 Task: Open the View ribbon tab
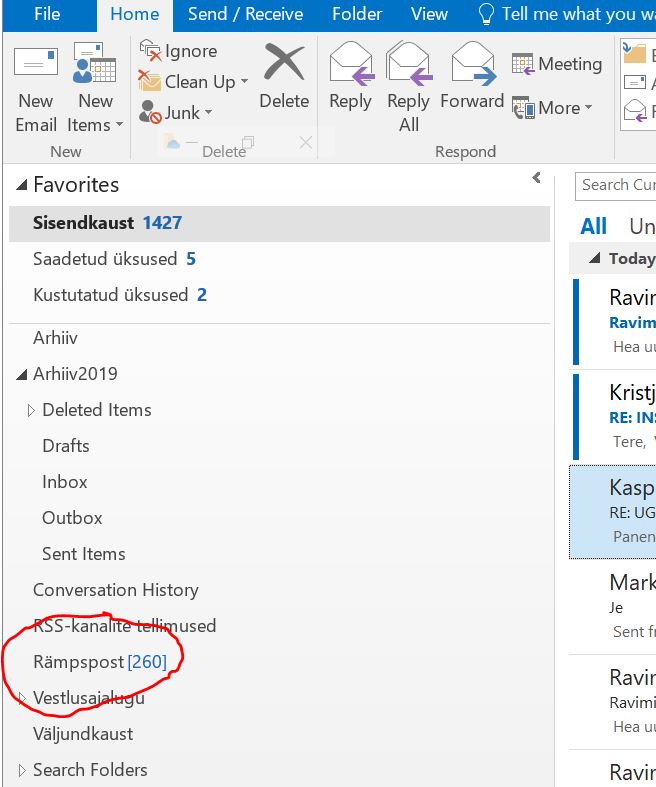pyautogui.click(x=429, y=14)
